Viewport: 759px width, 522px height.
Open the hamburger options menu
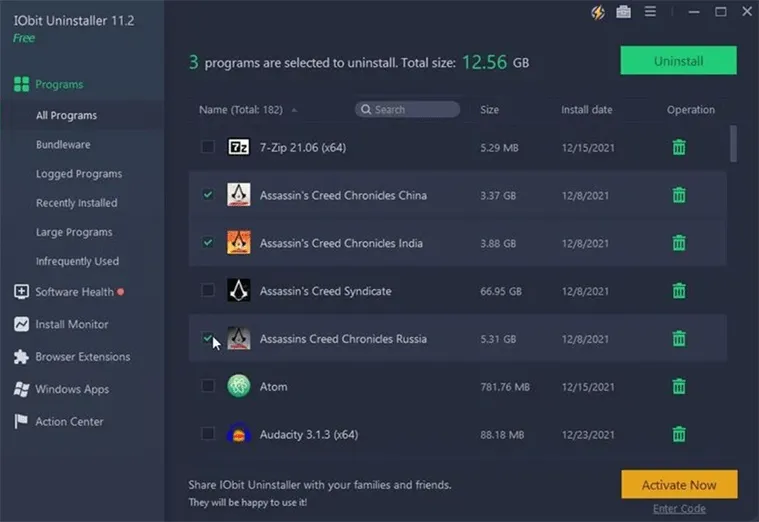[650, 12]
